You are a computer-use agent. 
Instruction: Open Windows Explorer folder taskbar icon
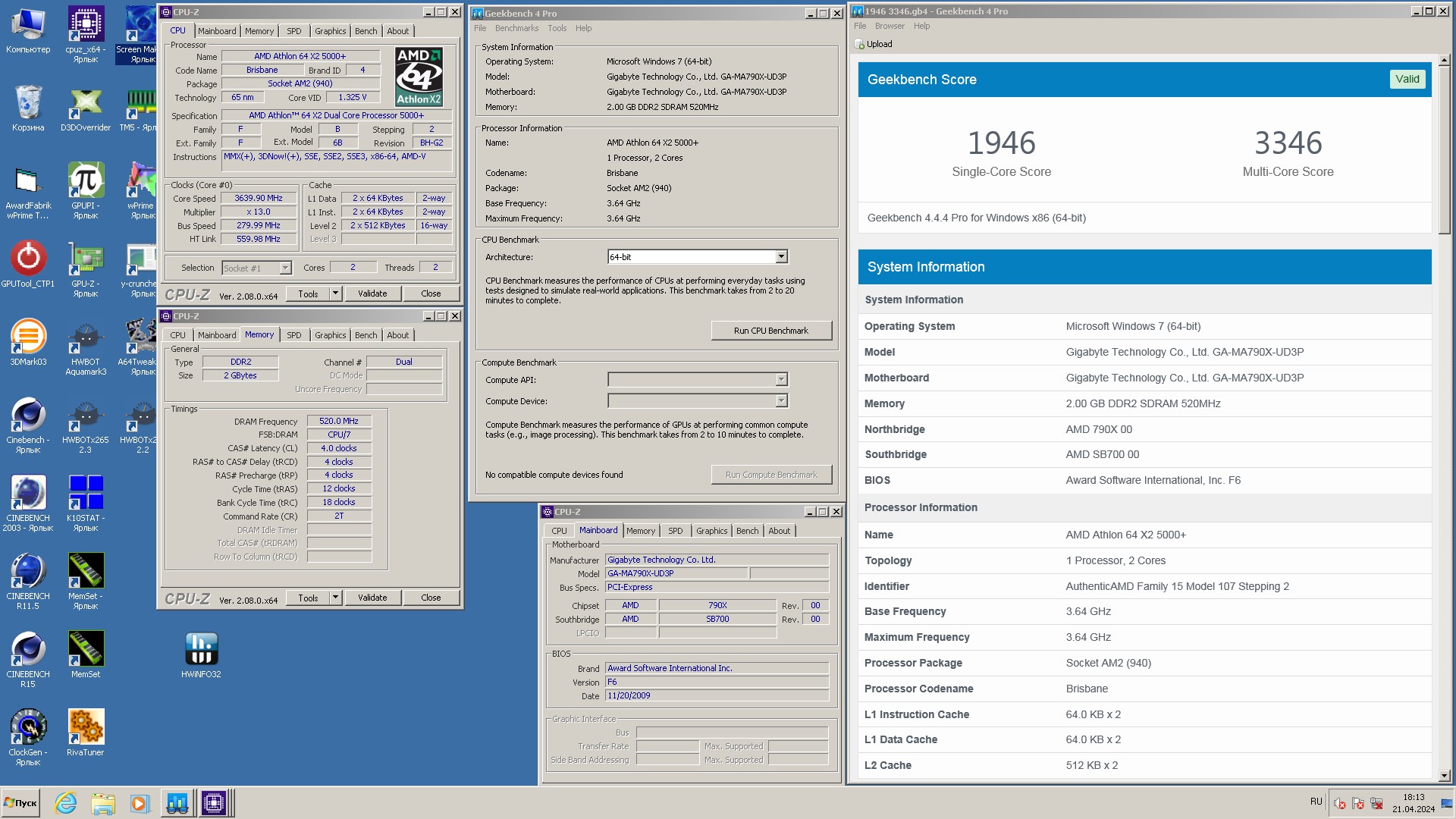pyautogui.click(x=102, y=803)
